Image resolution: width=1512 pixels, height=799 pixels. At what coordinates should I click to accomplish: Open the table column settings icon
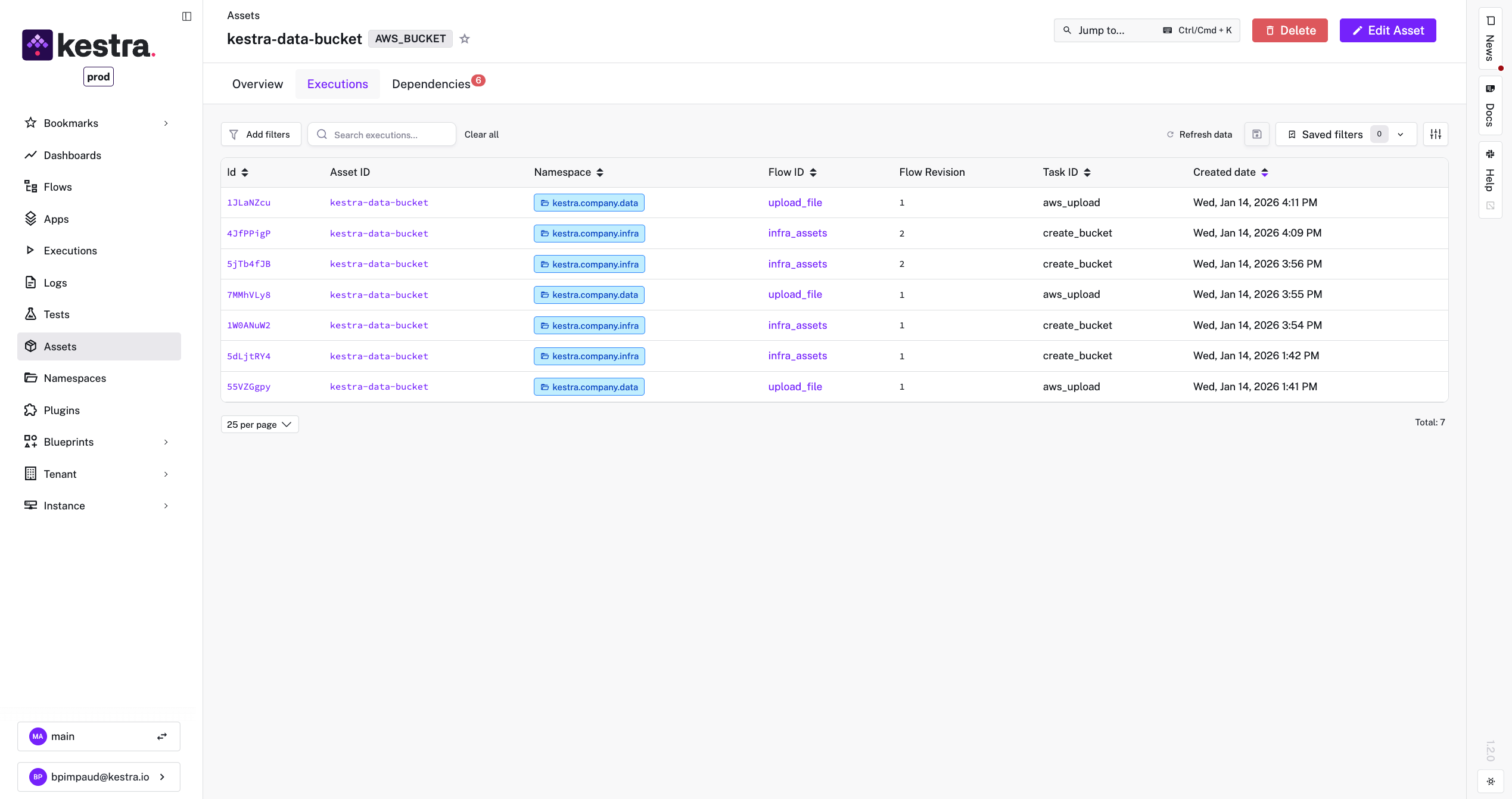(1436, 134)
